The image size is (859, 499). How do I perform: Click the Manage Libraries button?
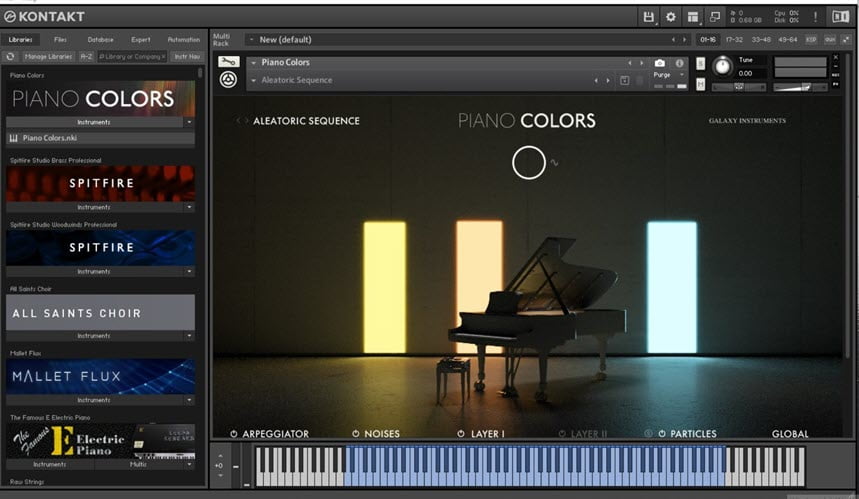pos(48,56)
